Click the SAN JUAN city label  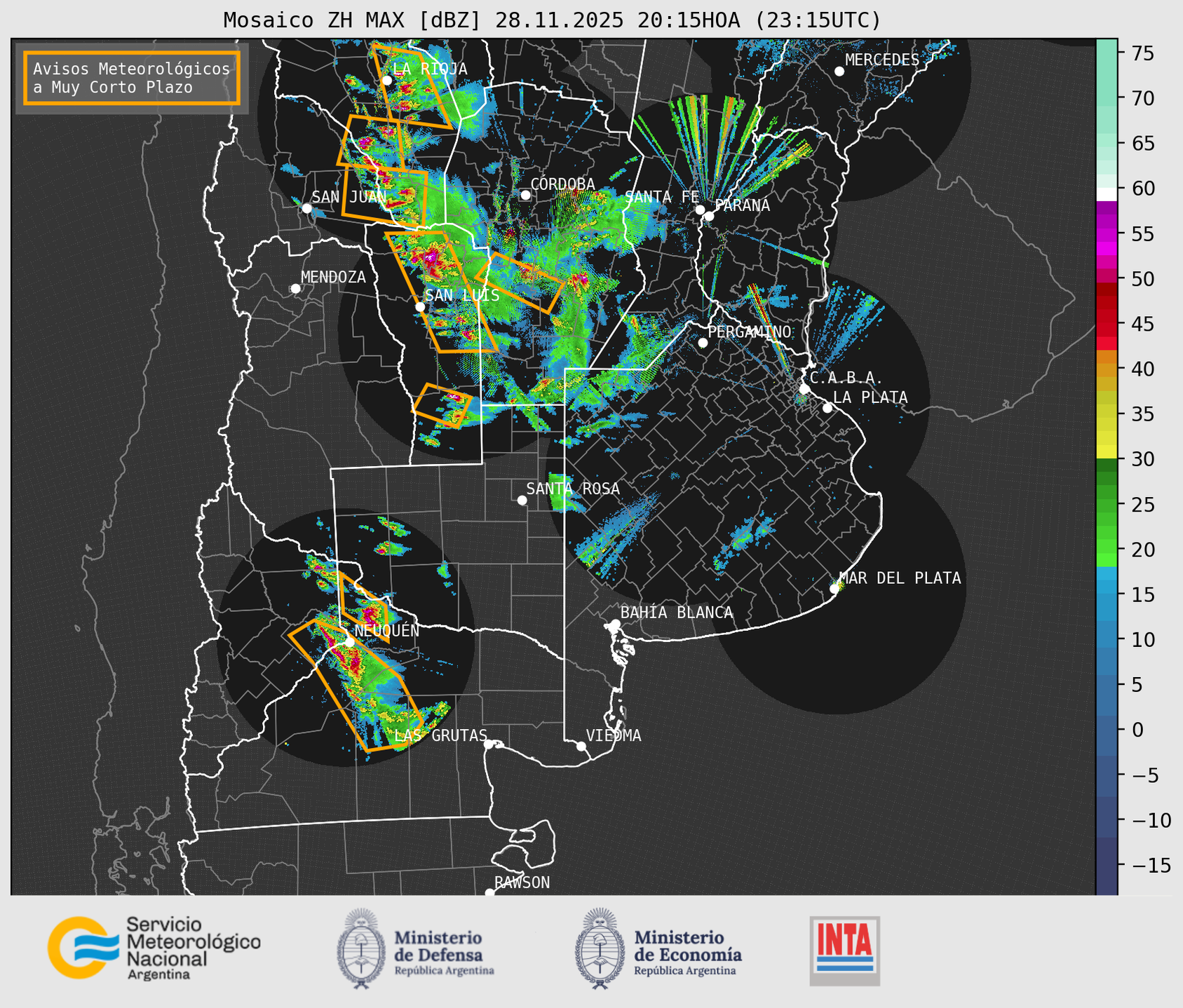click(x=349, y=197)
